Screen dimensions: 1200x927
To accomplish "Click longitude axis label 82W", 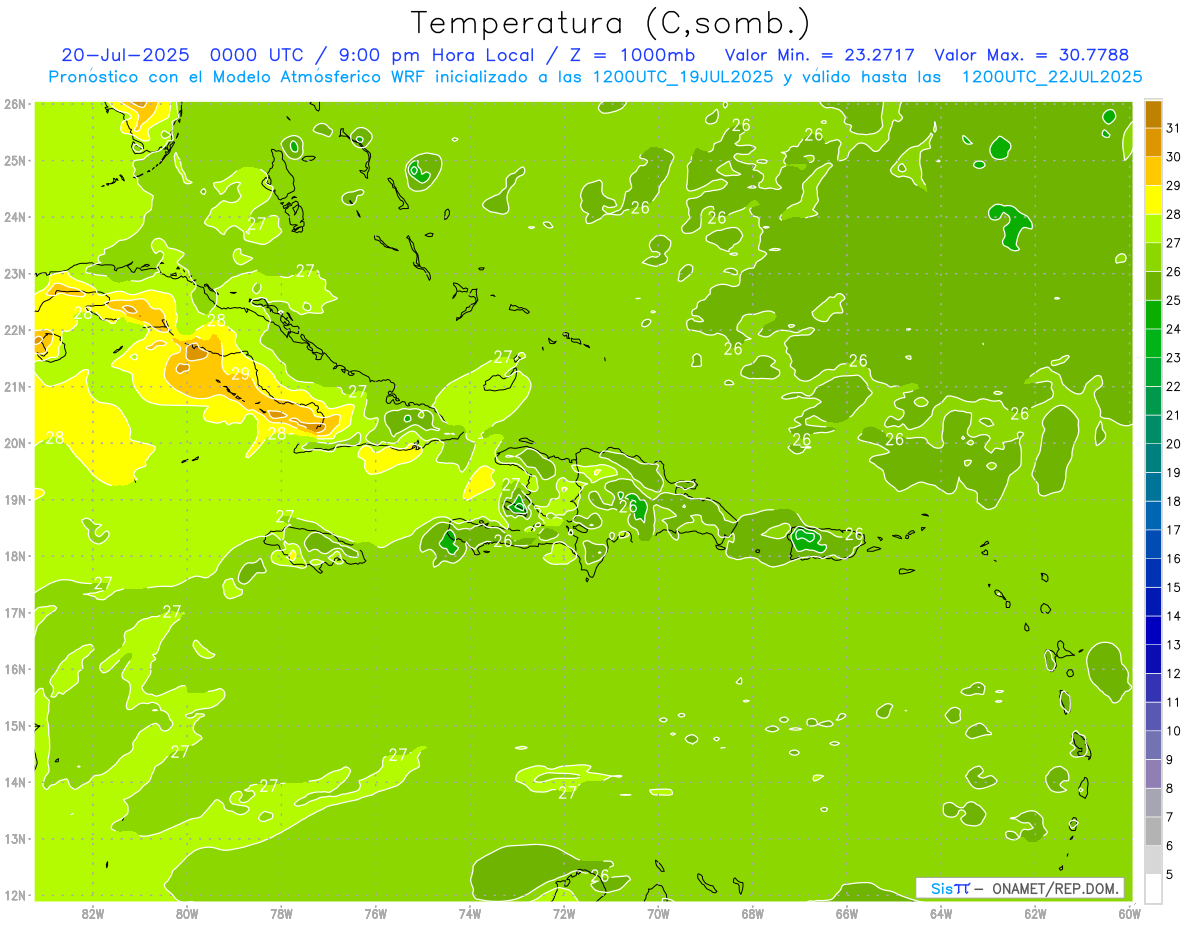I will pos(92,914).
